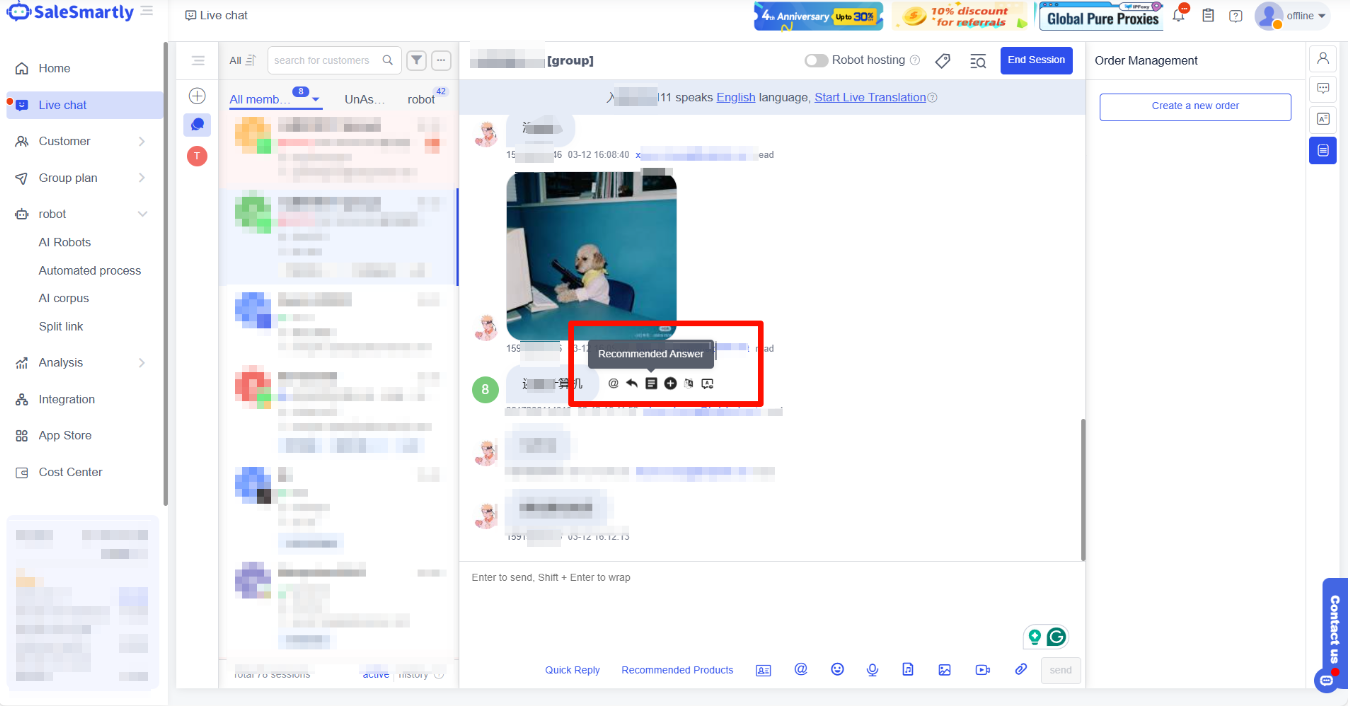1350x712 pixels.
Task: Toggle the Robot hosting switch
Action: coord(816,60)
